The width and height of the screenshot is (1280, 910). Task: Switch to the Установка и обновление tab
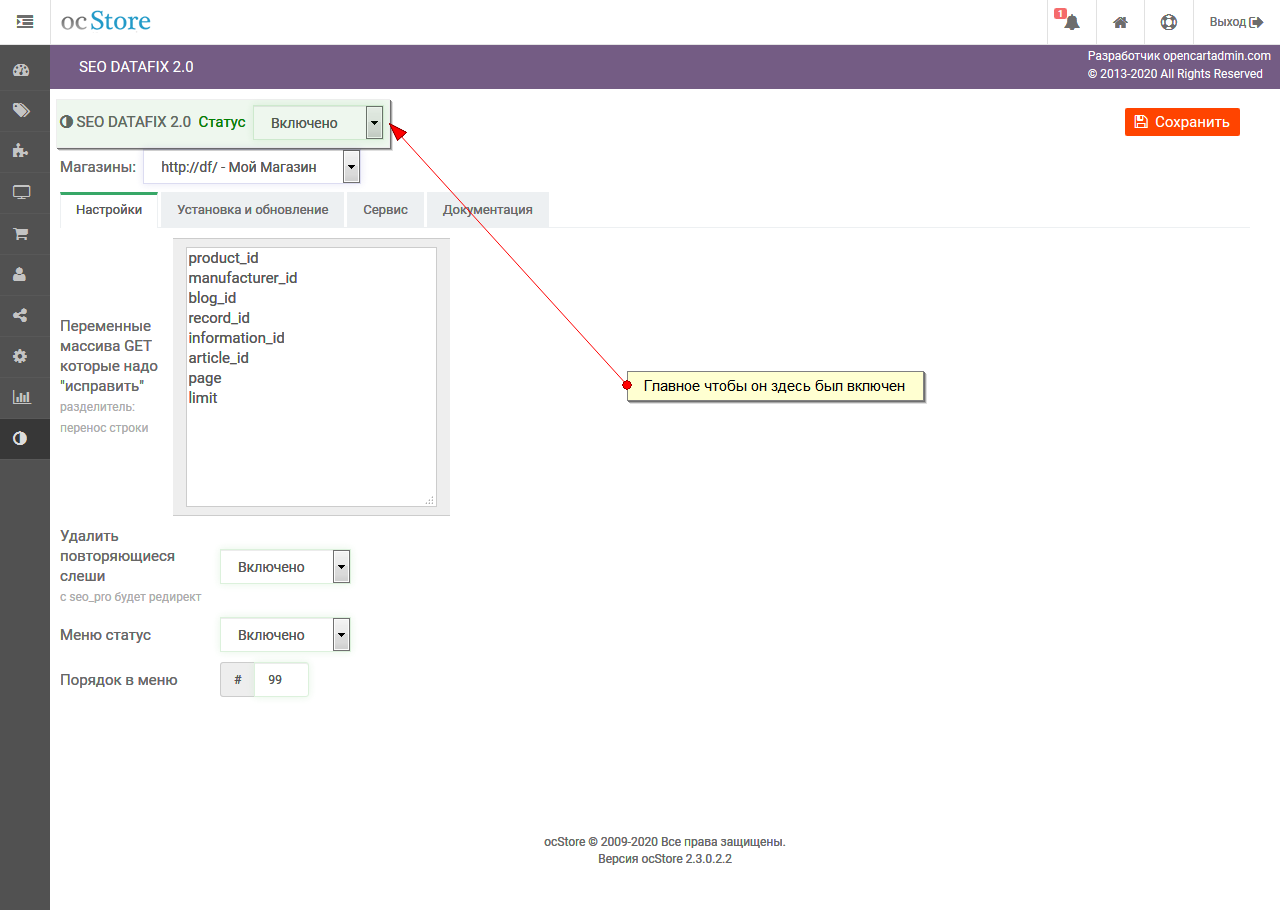(253, 210)
